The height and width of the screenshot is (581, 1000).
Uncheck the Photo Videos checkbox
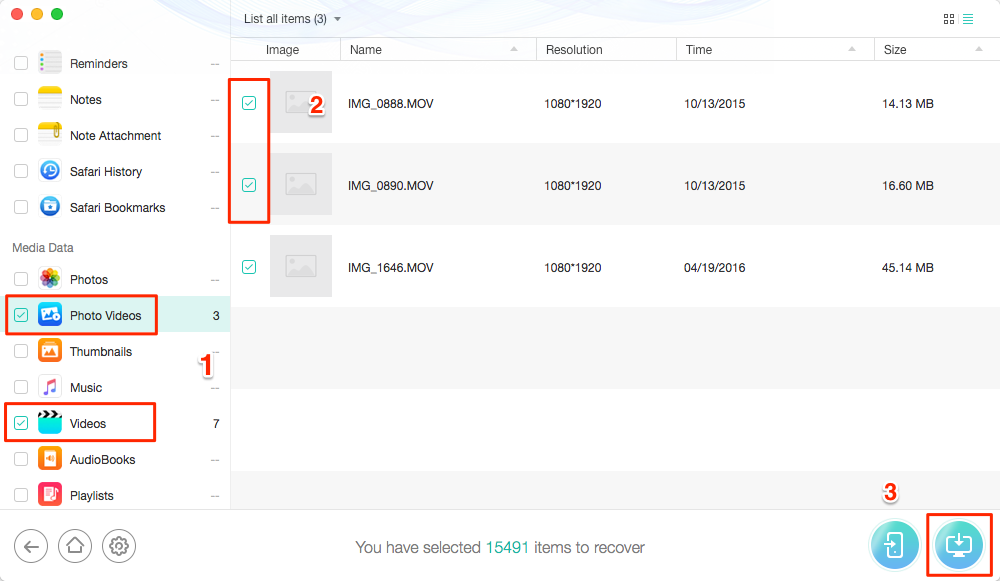click(x=21, y=315)
